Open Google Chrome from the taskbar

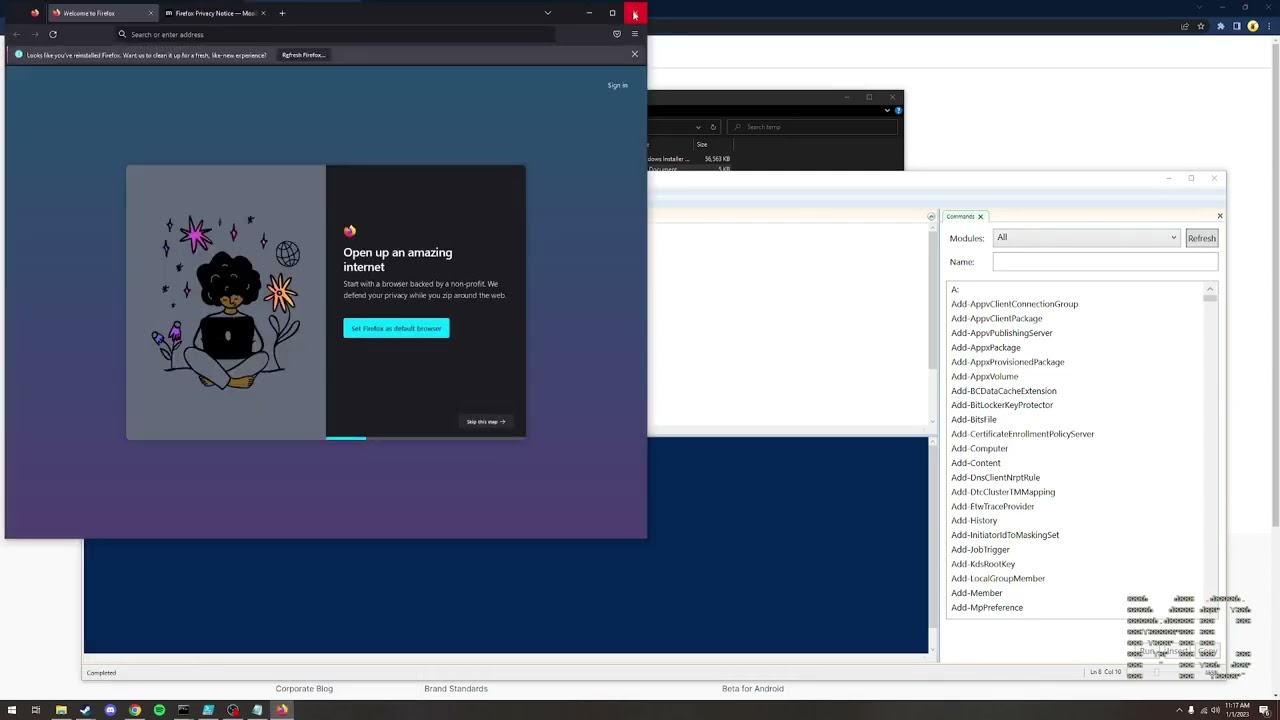[x=135, y=710]
